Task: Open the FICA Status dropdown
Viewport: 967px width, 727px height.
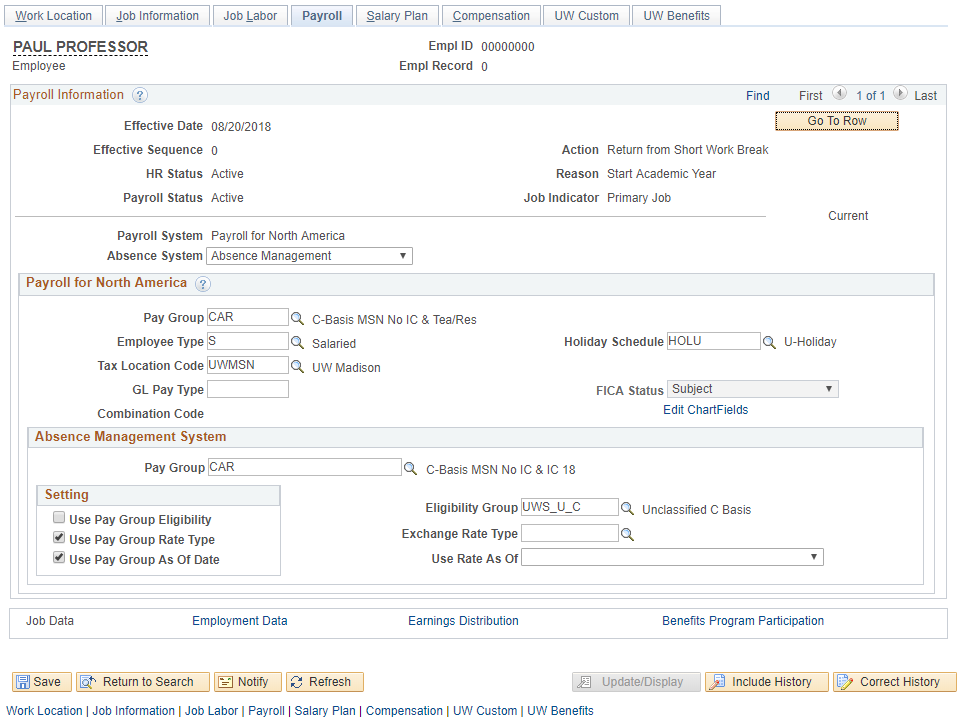Action: (753, 389)
